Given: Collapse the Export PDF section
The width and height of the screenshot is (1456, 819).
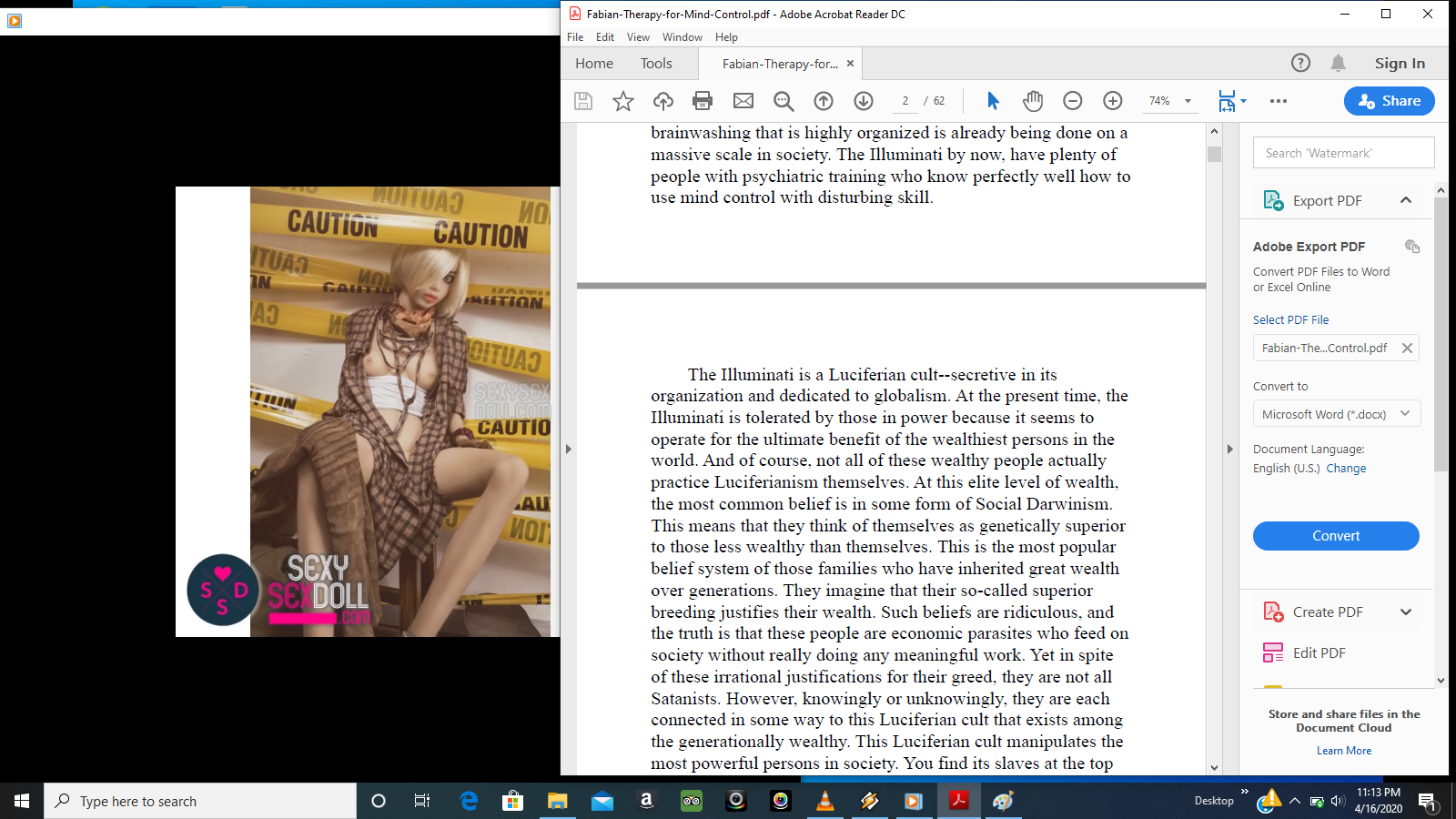Looking at the screenshot, I should (1406, 200).
